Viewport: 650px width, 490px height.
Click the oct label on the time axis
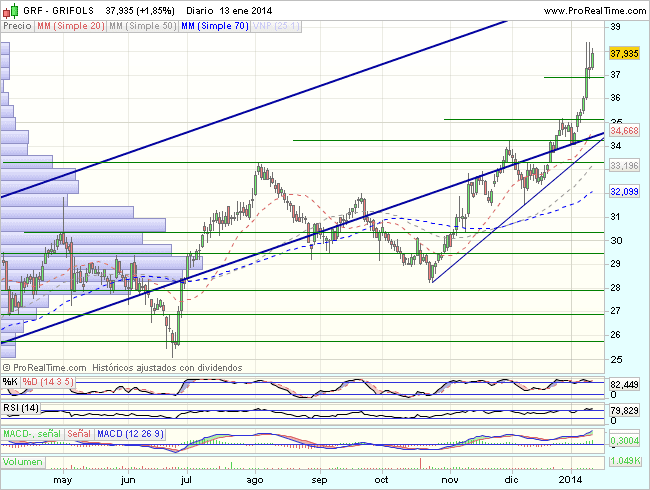click(x=381, y=480)
